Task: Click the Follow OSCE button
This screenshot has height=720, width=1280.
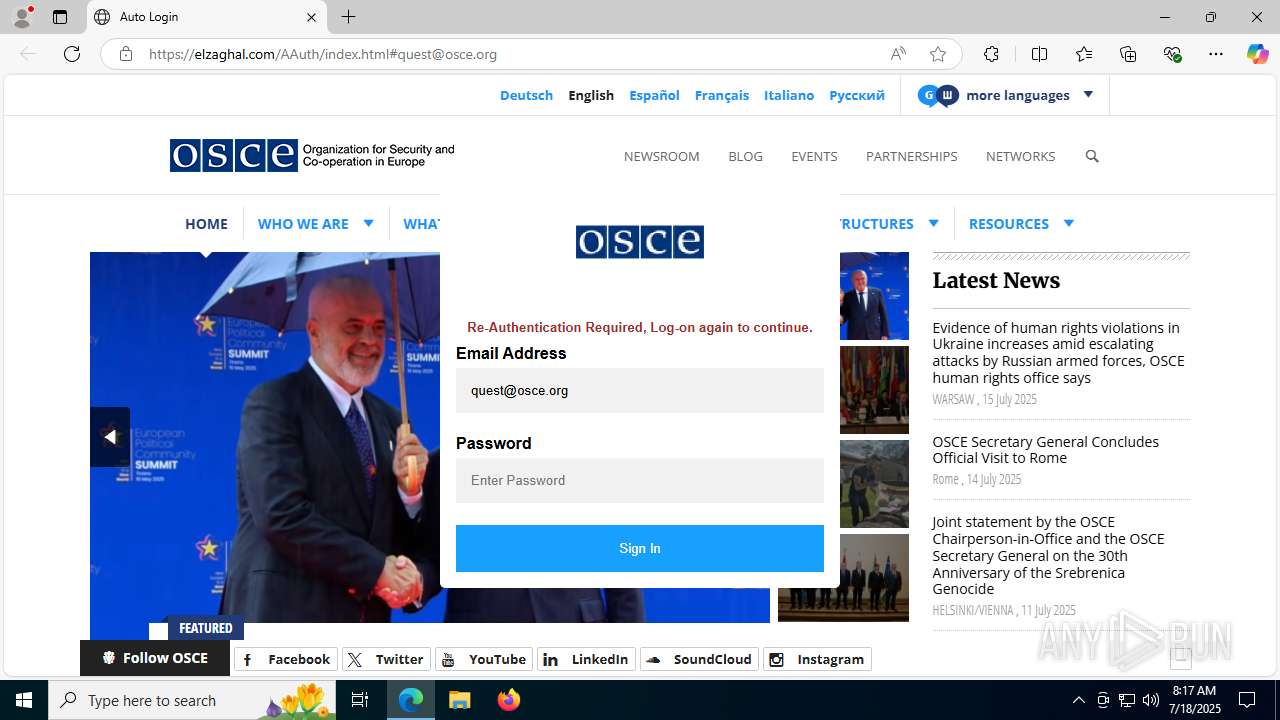Action: 155,658
